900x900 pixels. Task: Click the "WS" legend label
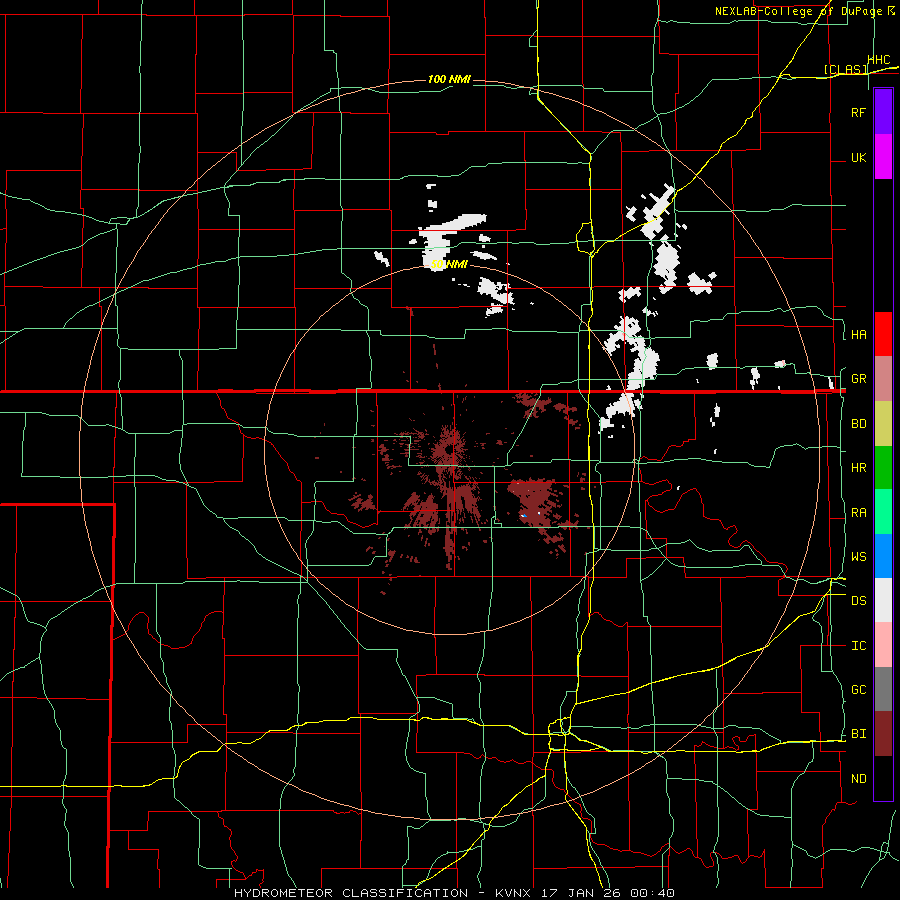click(x=858, y=557)
